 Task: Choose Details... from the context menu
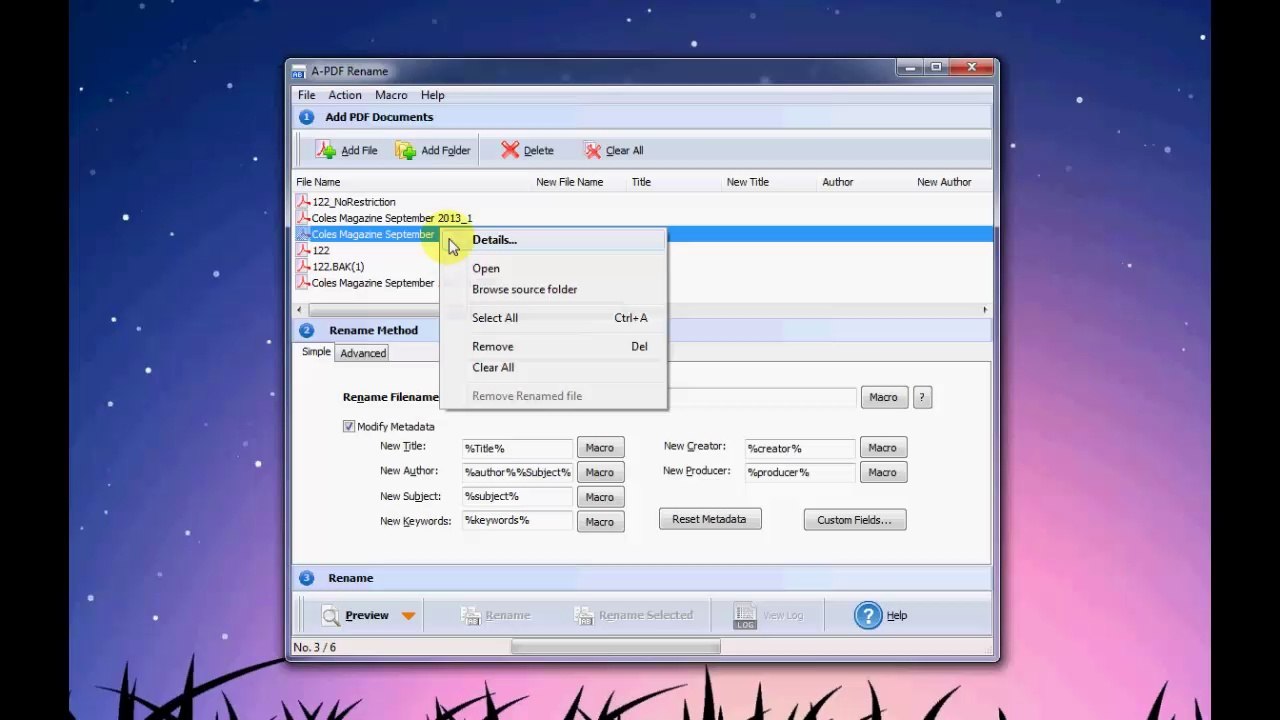point(553,240)
